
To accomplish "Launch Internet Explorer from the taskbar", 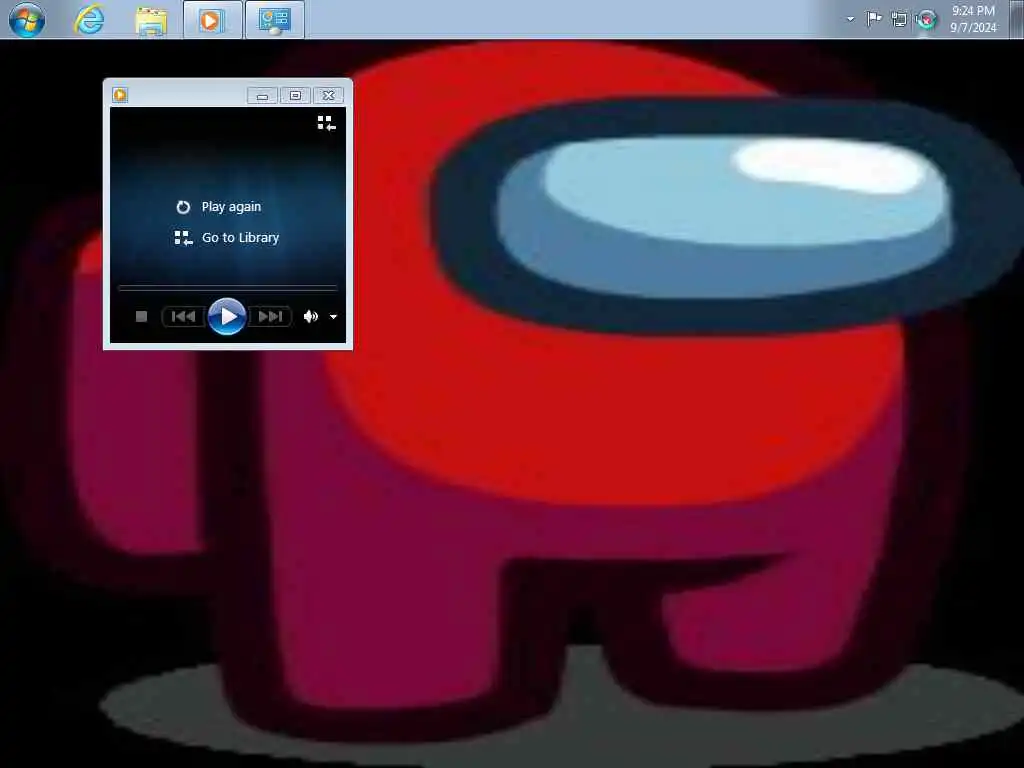I will [89, 20].
